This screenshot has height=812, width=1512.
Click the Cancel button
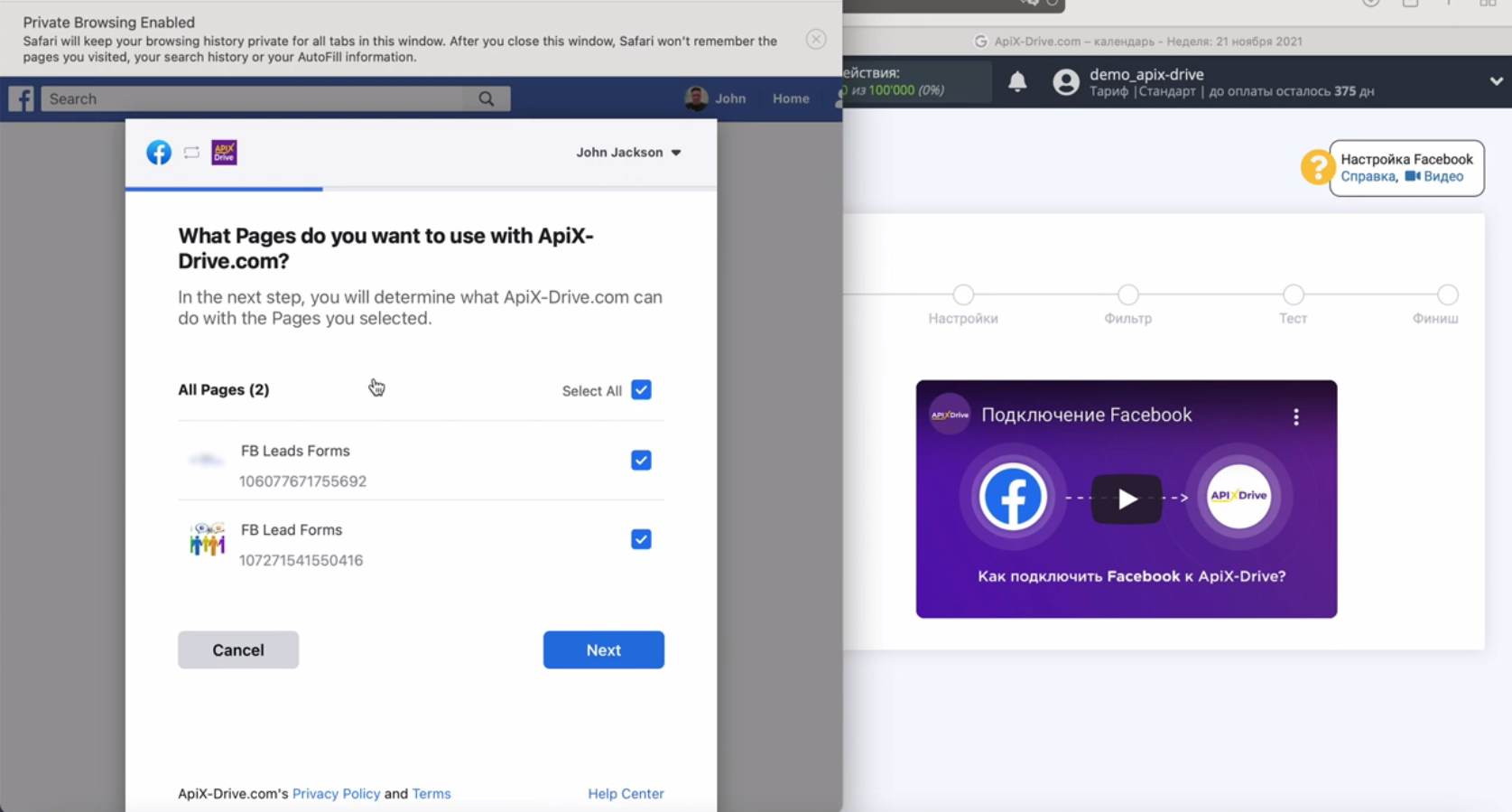pyautogui.click(x=238, y=650)
